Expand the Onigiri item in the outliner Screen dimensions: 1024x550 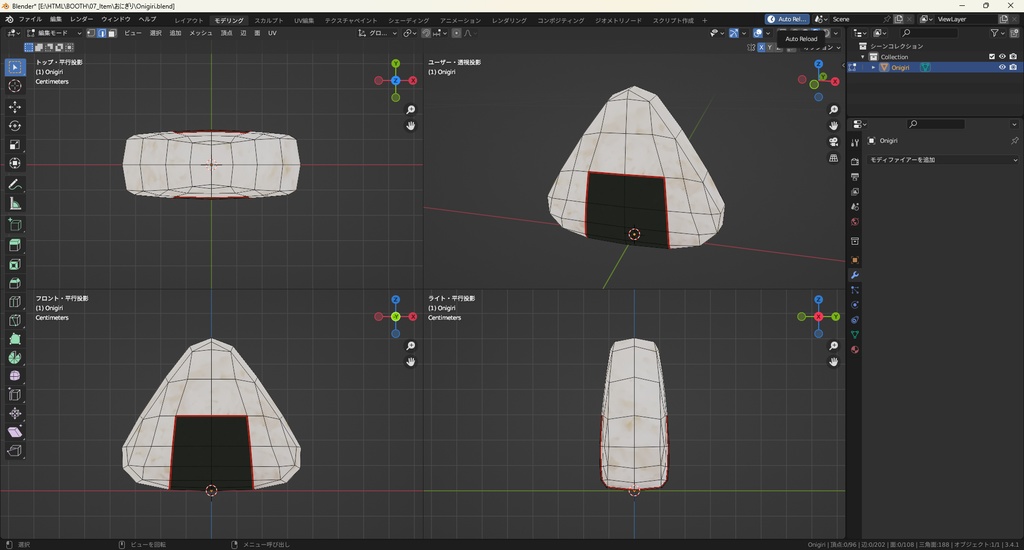(x=873, y=67)
